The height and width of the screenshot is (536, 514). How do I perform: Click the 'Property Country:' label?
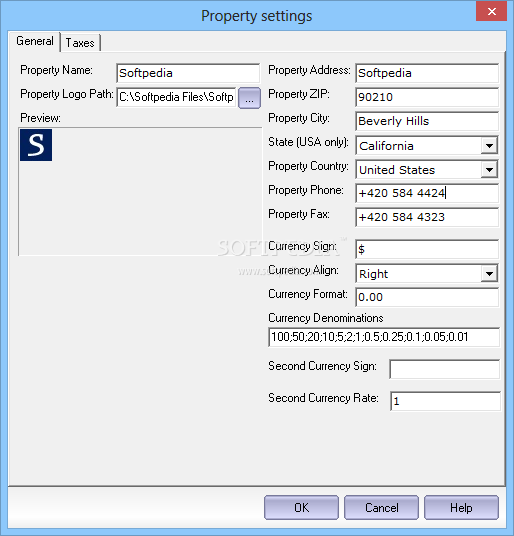pos(308,166)
